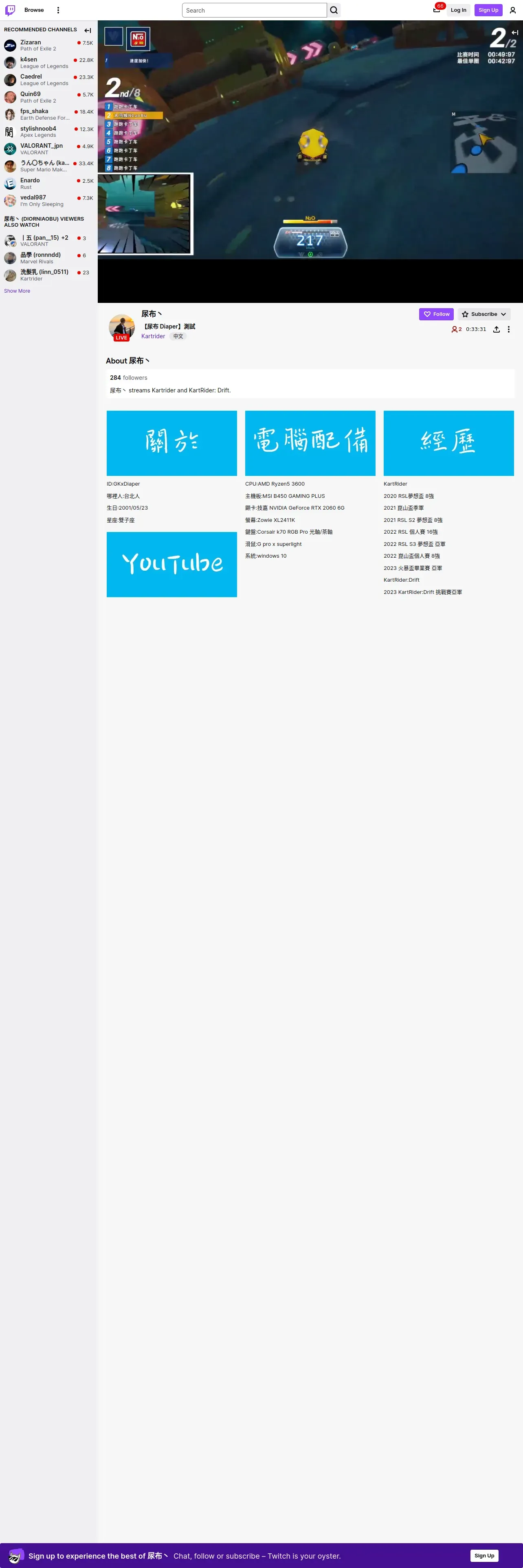Viewport: 523px width, 1568px height.
Task: Click Enardo's avatar in sidebar
Action: [10, 184]
